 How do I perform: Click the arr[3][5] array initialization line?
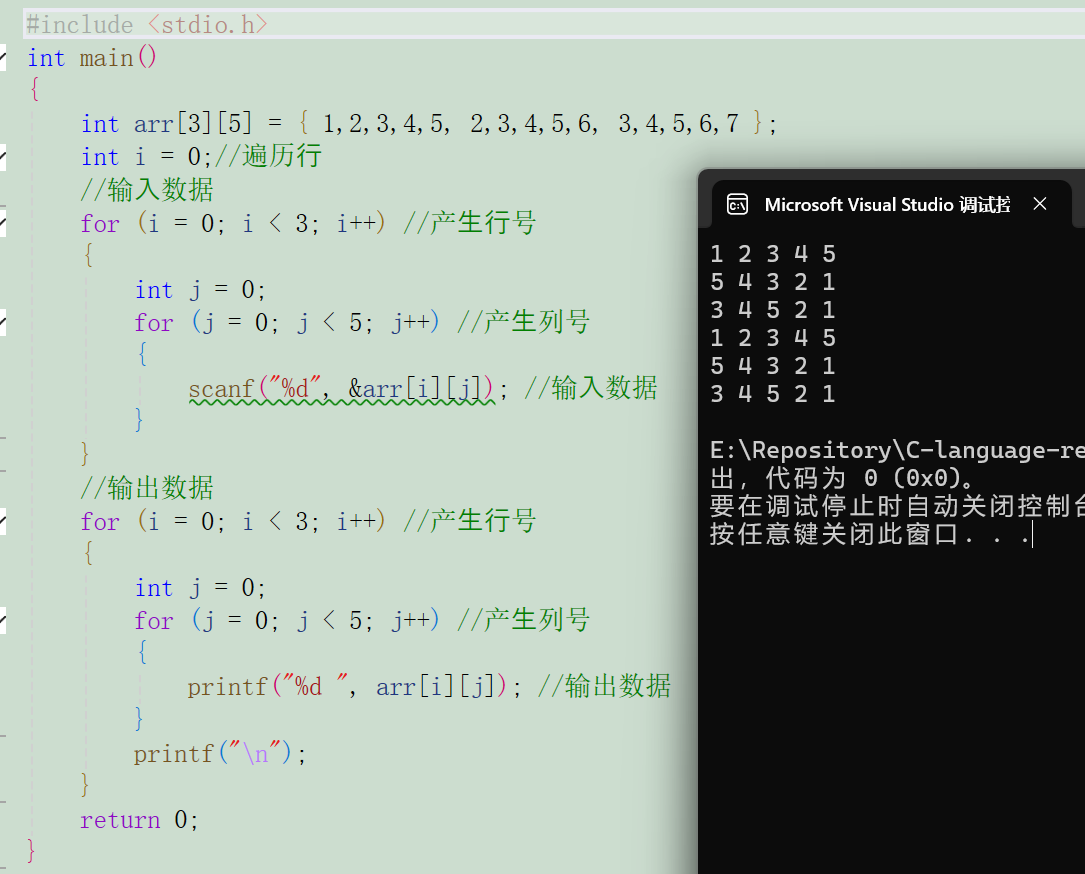[429, 124]
